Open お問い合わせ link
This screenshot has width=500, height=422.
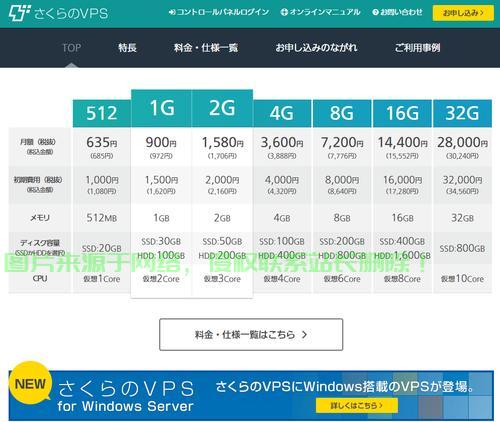(x=397, y=12)
